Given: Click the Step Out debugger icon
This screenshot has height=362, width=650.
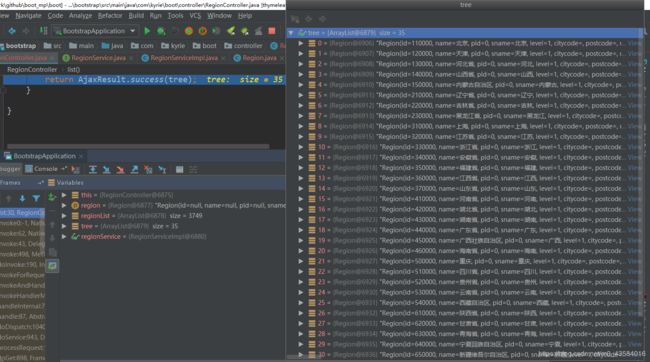Looking at the screenshot, I should tap(134, 169).
